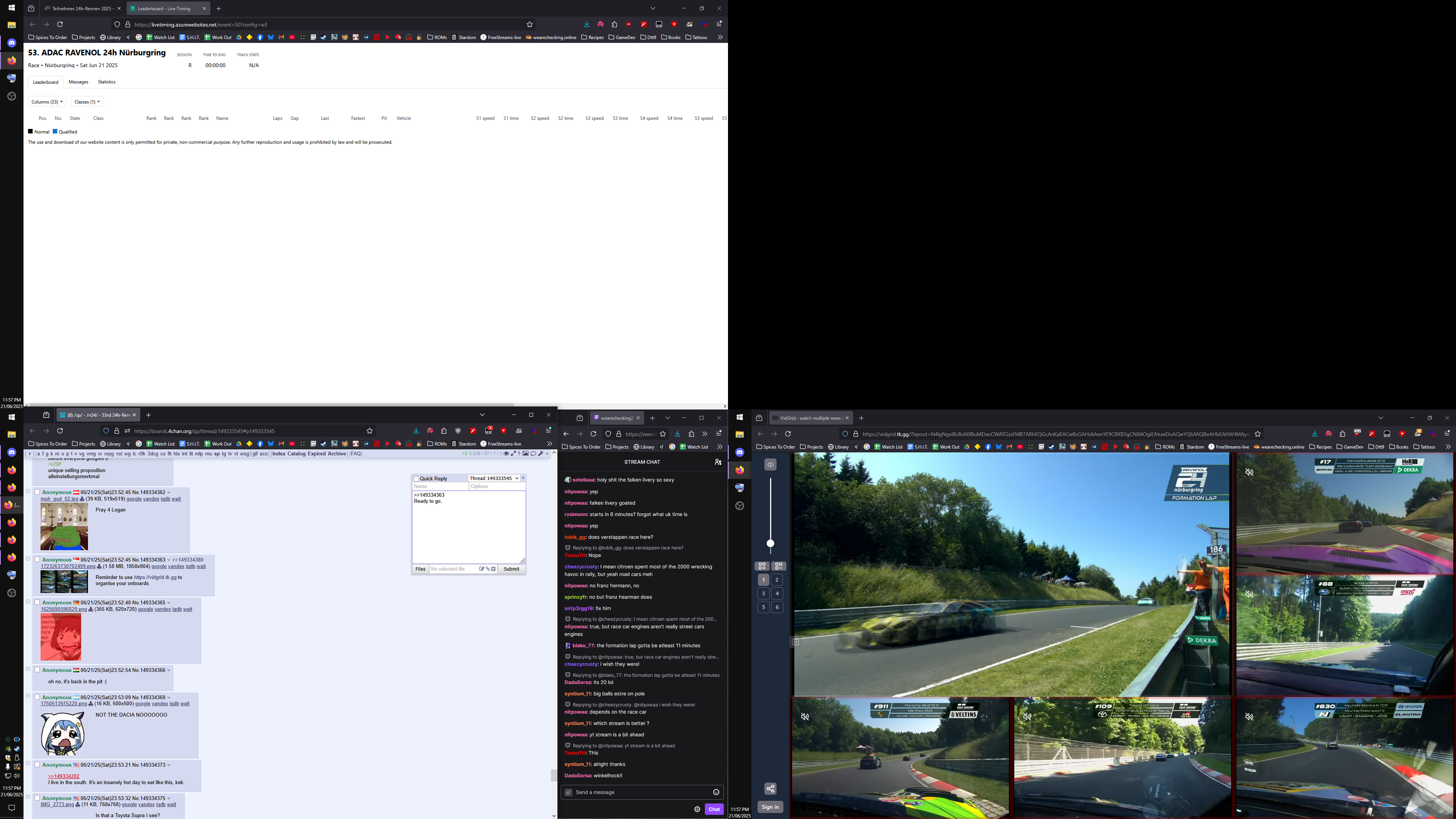Click the VidGrid Sign in button
1456x819 pixels.
point(770,806)
